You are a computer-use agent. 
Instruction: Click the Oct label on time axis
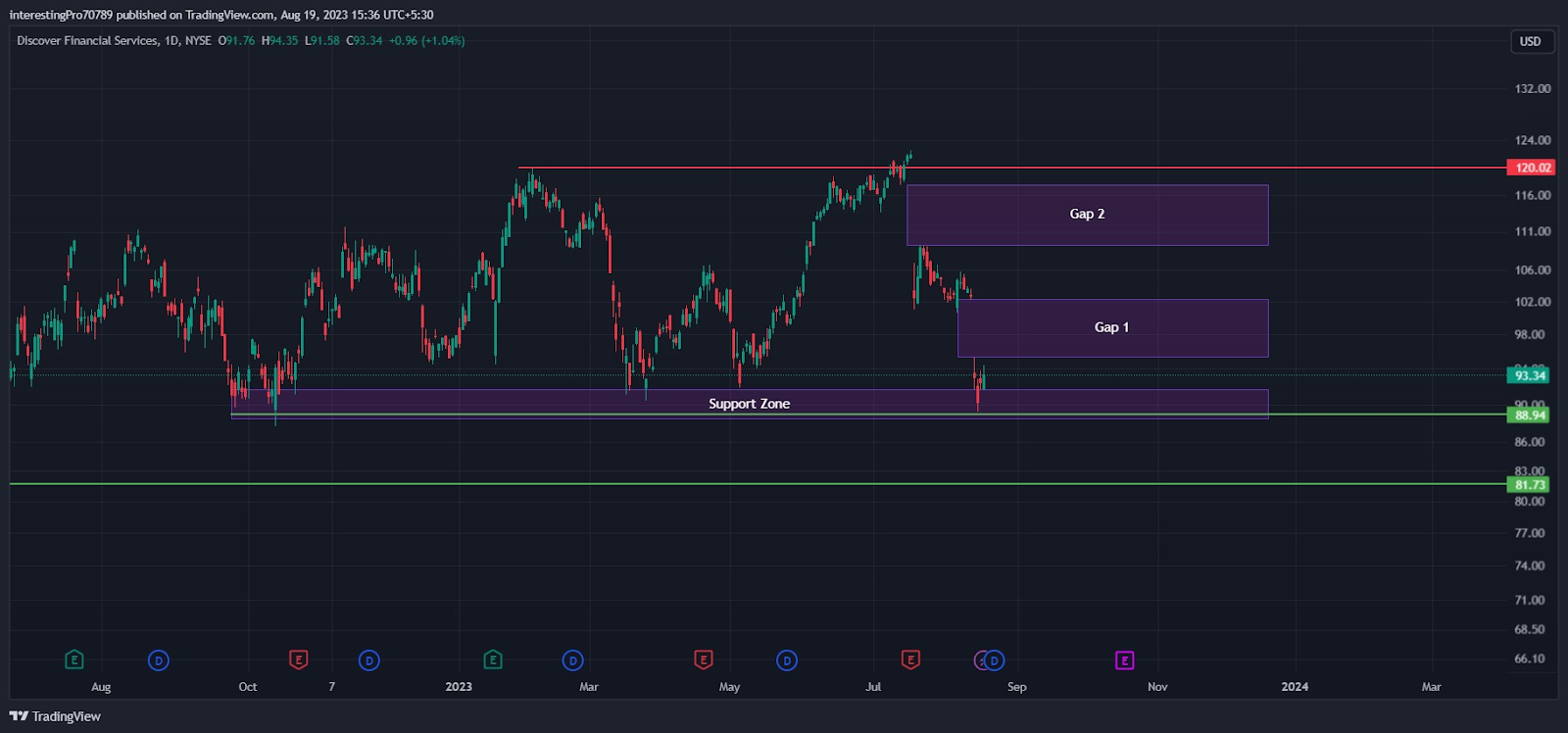click(248, 687)
